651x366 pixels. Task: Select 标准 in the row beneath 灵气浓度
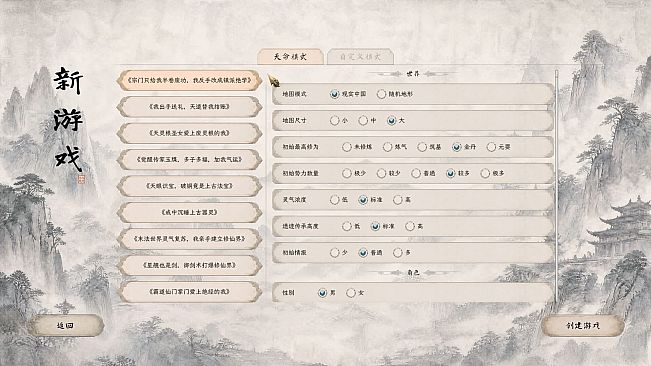(x=375, y=226)
